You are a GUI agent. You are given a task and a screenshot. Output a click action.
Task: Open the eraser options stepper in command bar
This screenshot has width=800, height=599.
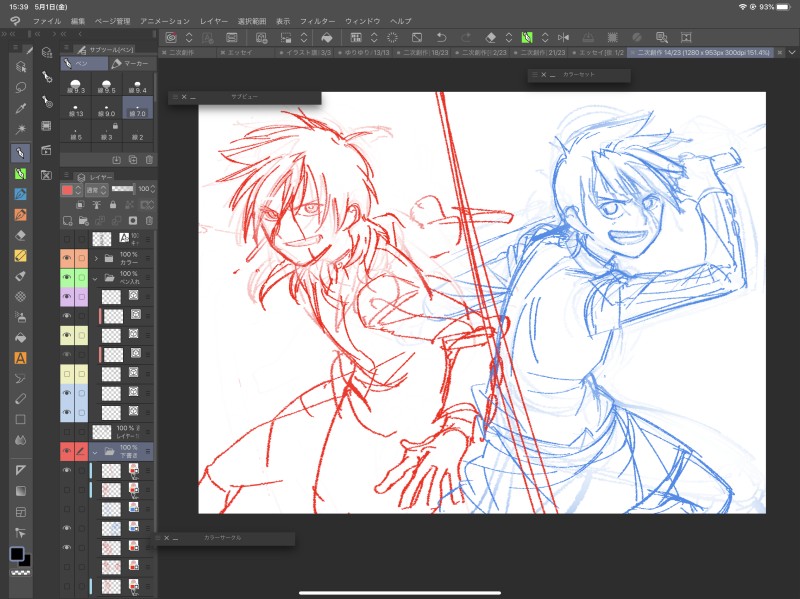(x=509, y=37)
